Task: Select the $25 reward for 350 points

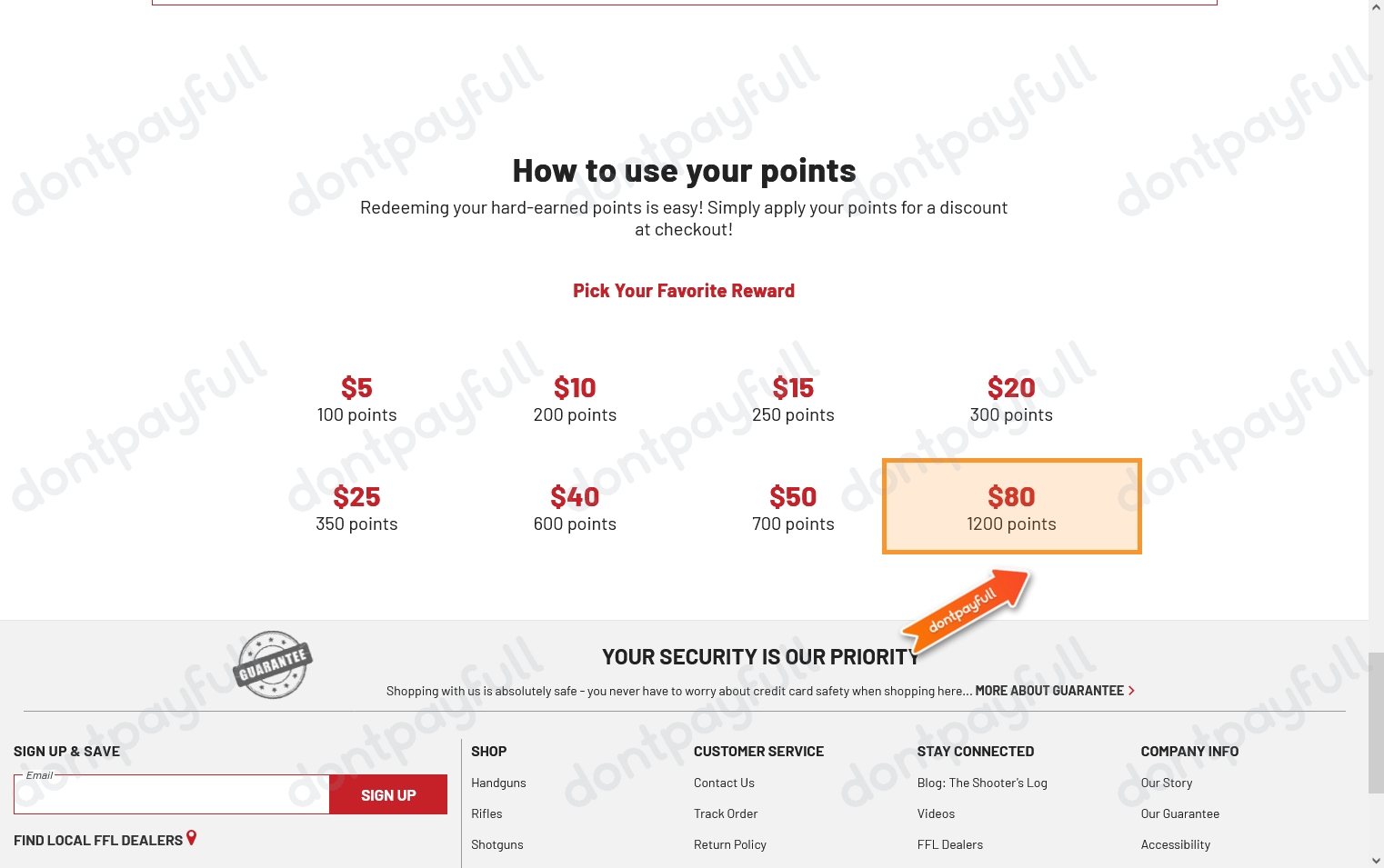Action: [356, 508]
